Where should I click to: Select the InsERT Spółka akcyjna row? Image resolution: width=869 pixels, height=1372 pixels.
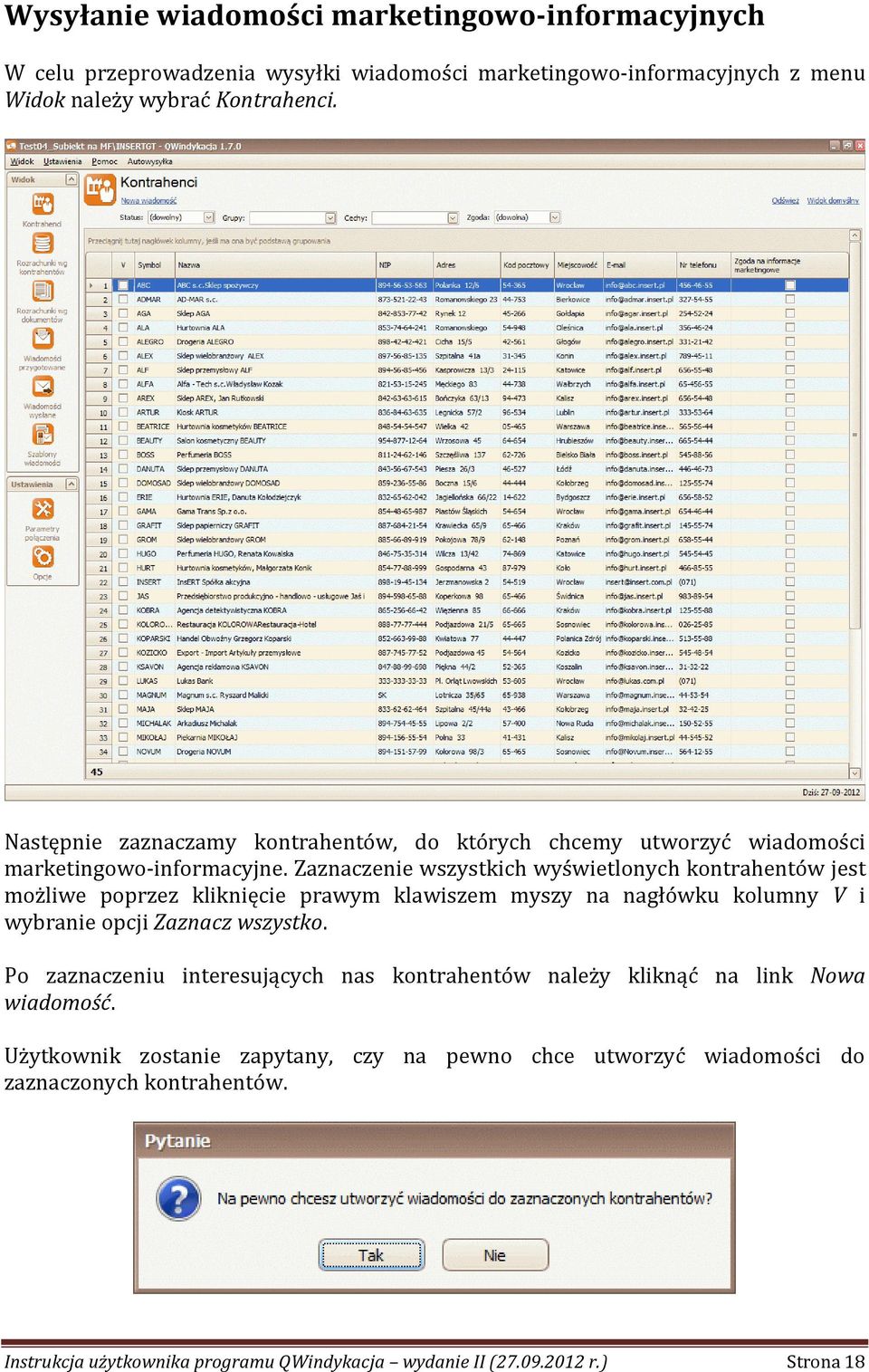pos(467,582)
